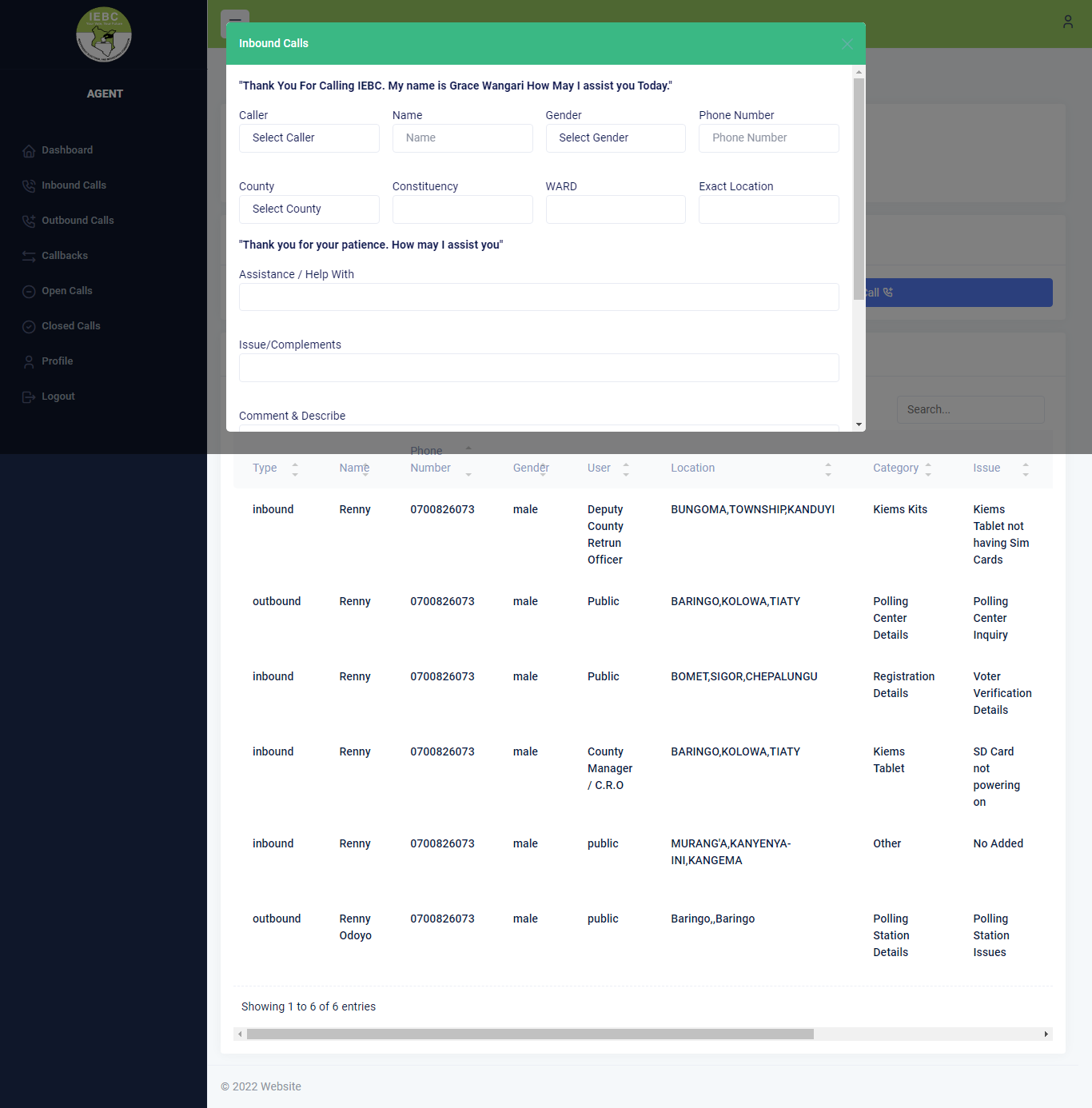The height and width of the screenshot is (1108, 1092).
Task: Click the Dashboard home icon in sidebar
Action: (29, 151)
